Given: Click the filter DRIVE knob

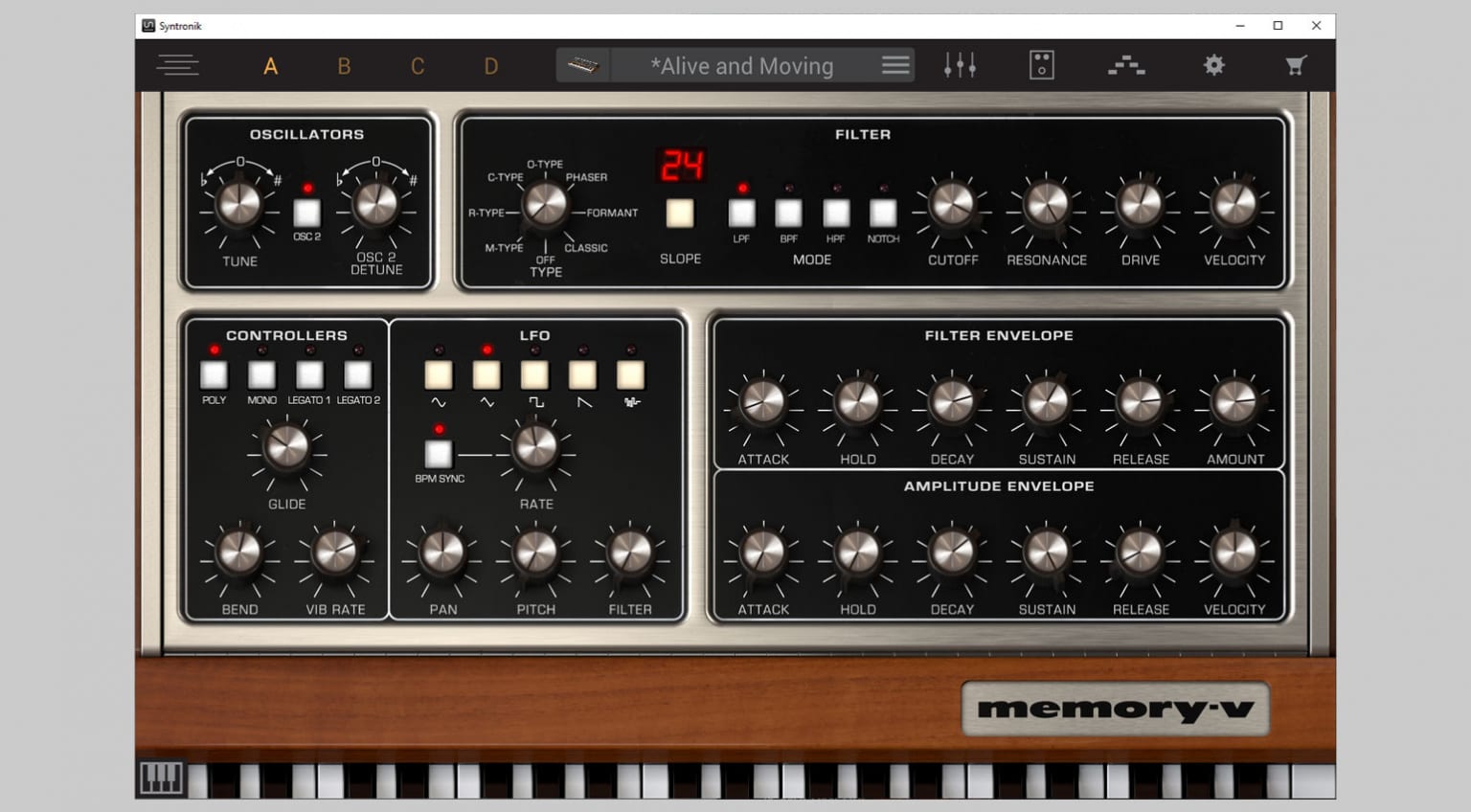Looking at the screenshot, I should (1140, 204).
